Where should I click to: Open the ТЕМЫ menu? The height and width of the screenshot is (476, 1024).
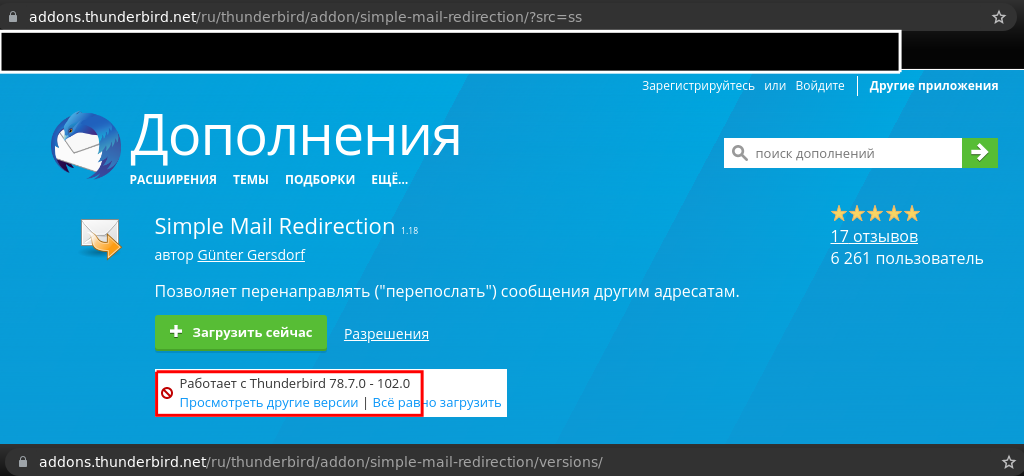point(251,180)
